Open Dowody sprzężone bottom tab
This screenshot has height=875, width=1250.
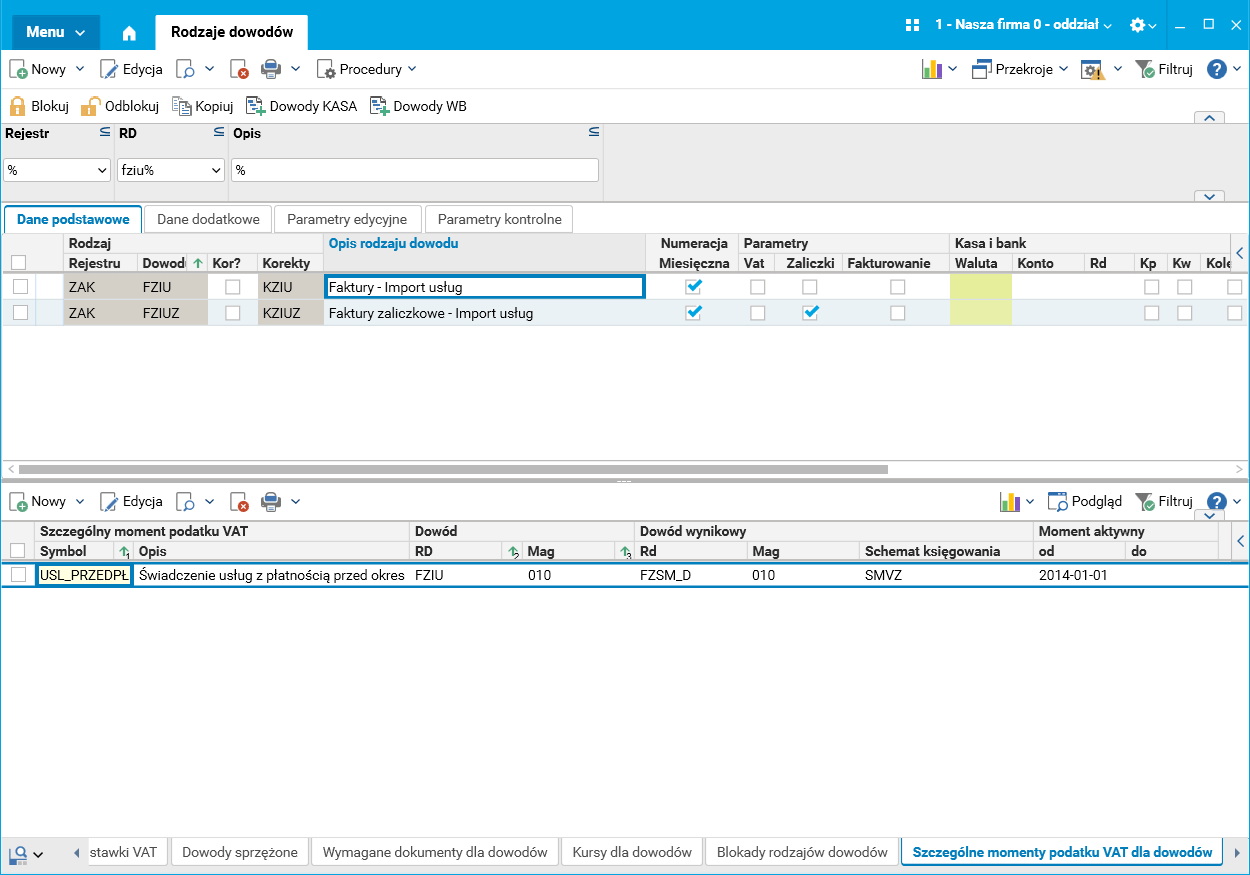coord(240,852)
